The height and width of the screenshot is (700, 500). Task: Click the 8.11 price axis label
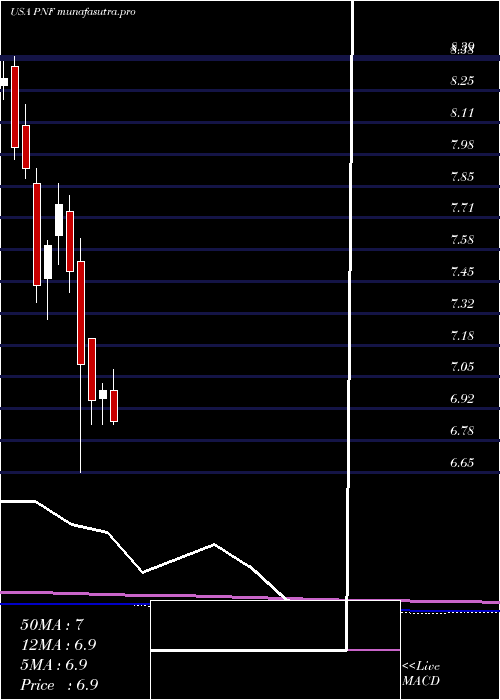pyautogui.click(x=462, y=113)
